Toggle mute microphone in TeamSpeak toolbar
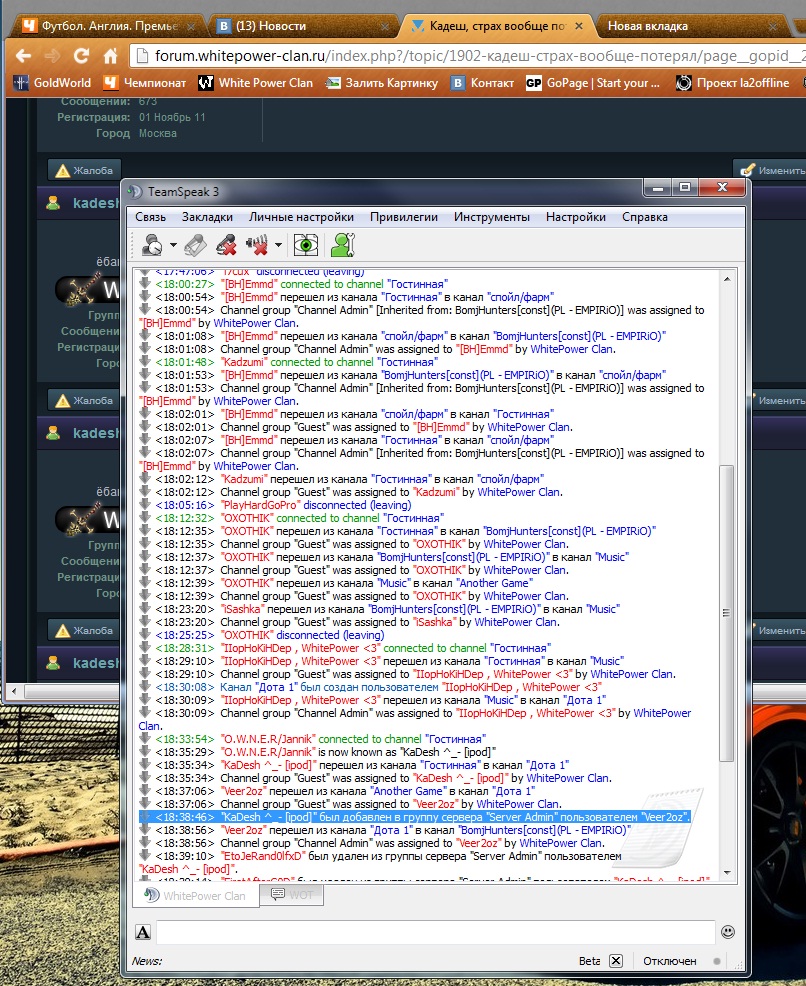Screen dimensions: 806x986 click(x=226, y=245)
